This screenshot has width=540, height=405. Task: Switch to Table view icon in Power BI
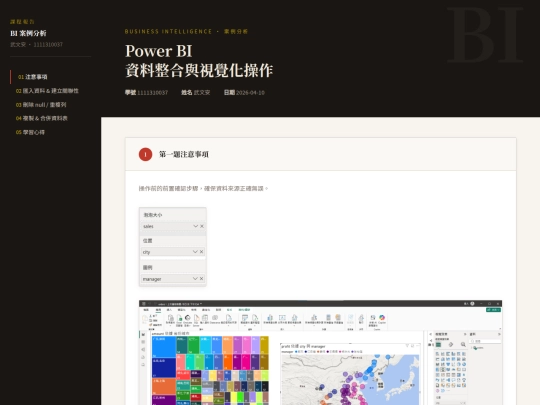click(x=143, y=342)
